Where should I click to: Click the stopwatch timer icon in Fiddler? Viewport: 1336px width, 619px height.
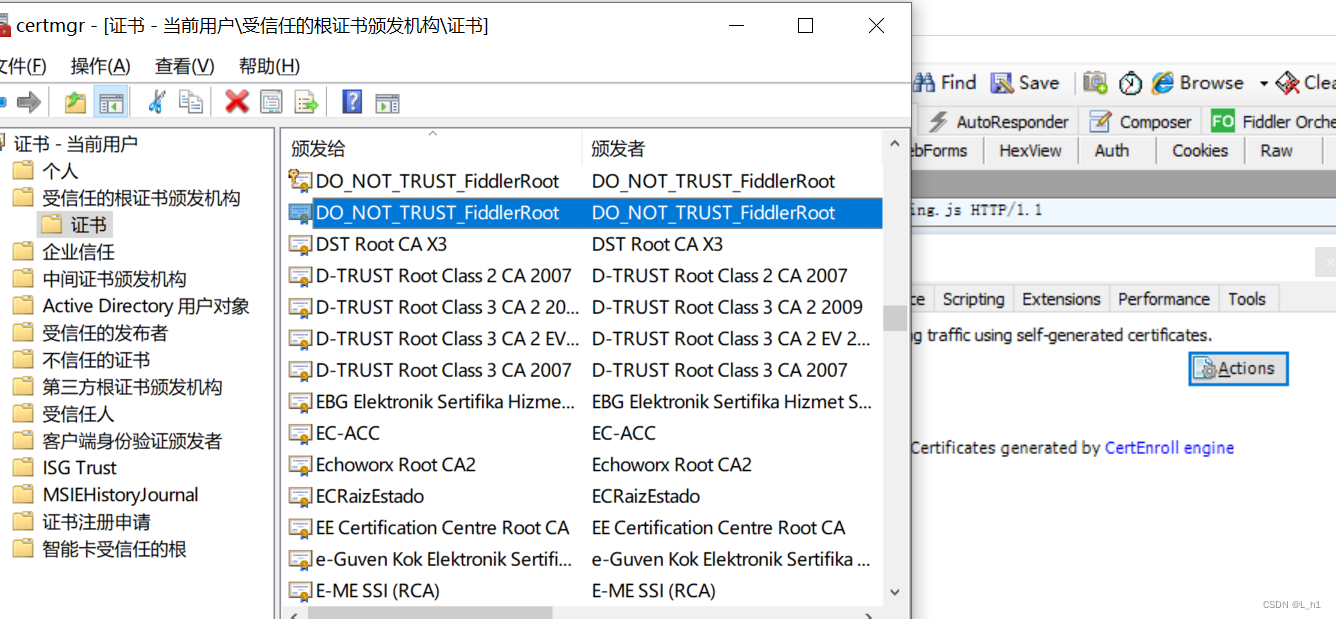pos(1130,83)
